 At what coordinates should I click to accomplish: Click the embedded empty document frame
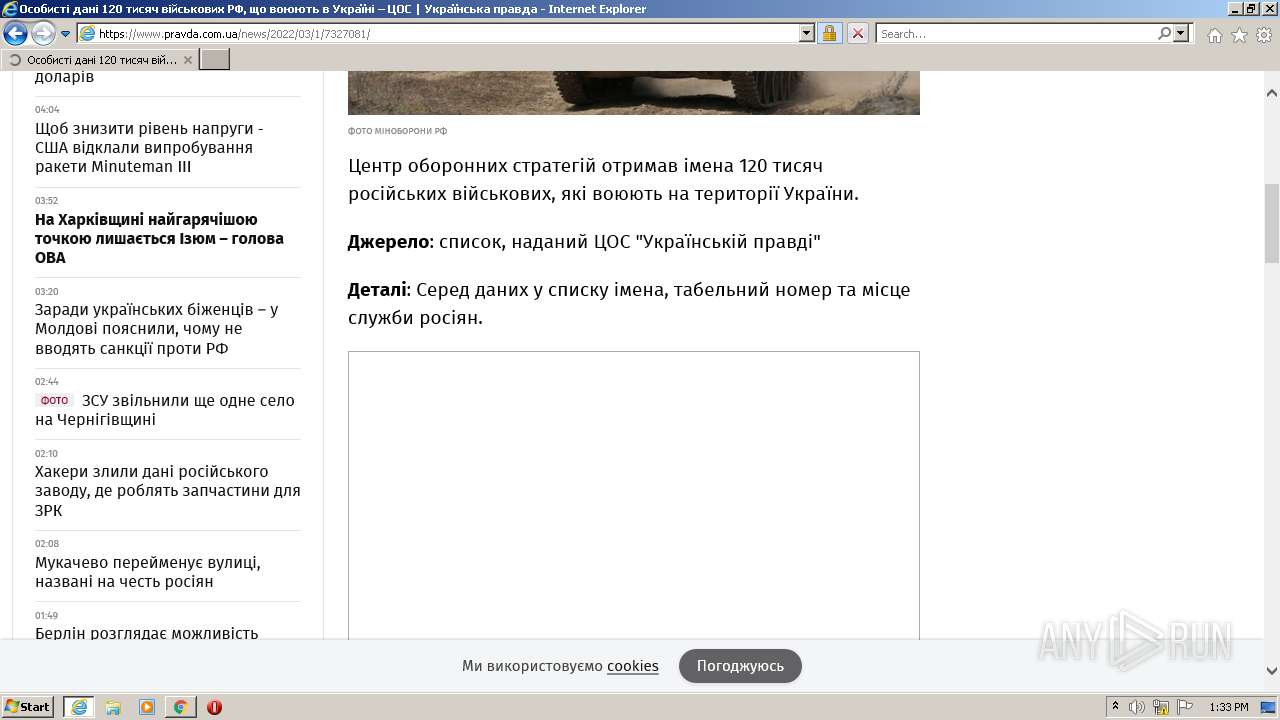pyautogui.click(x=633, y=495)
